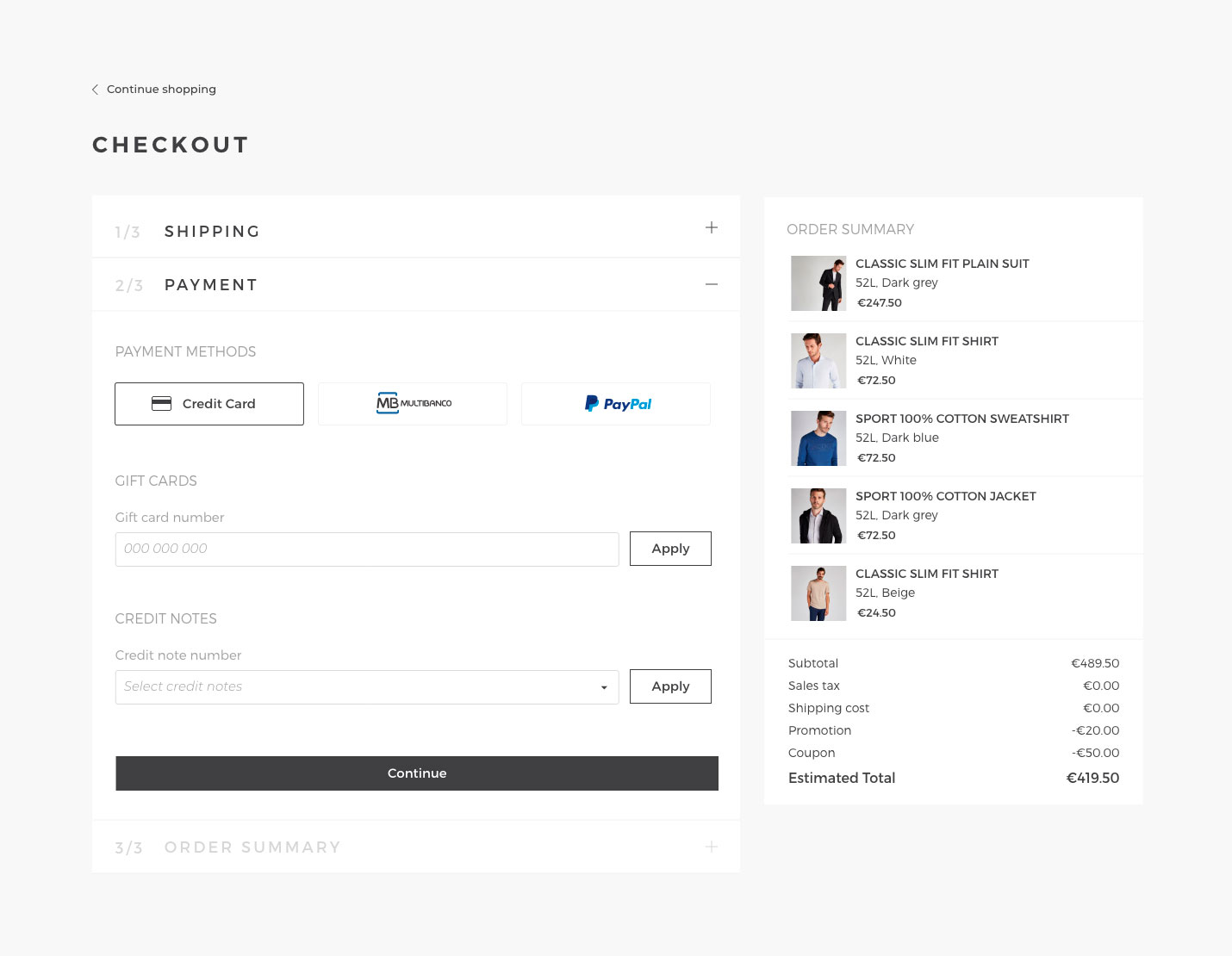The image size is (1232, 956).
Task: Open the 1/3 Shipping step header
Action: pyautogui.click(x=212, y=232)
